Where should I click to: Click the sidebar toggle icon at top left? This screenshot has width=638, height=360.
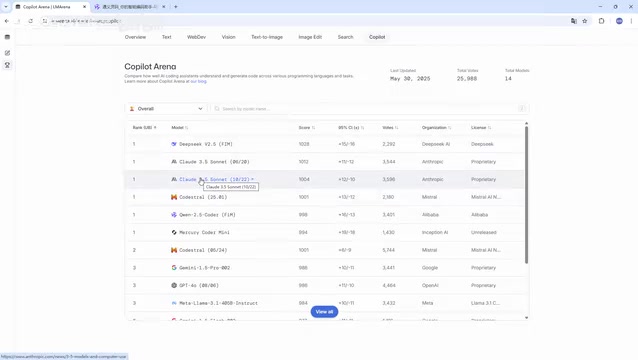tap(7, 37)
